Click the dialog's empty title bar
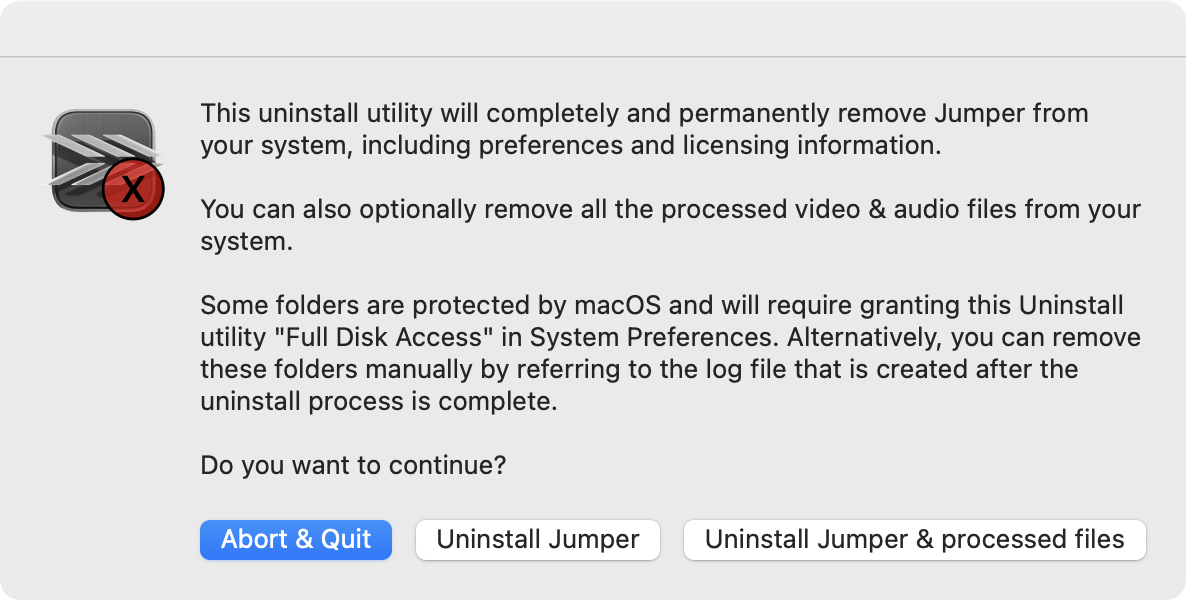Screen dimensions: 1186x600 593,28
